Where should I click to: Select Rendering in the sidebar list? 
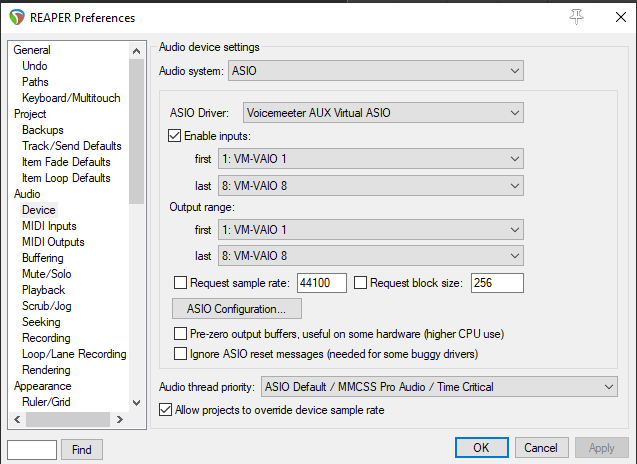click(48, 370)
